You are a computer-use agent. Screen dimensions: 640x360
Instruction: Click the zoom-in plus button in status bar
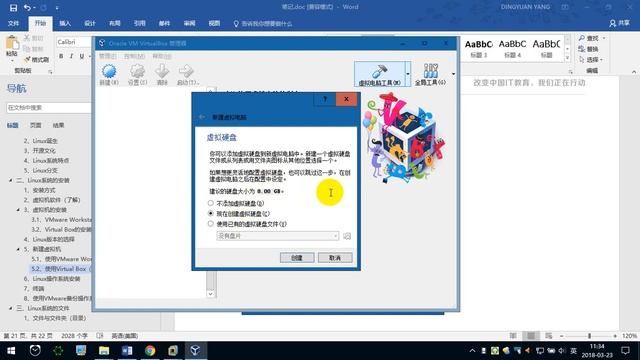(615, 336)
